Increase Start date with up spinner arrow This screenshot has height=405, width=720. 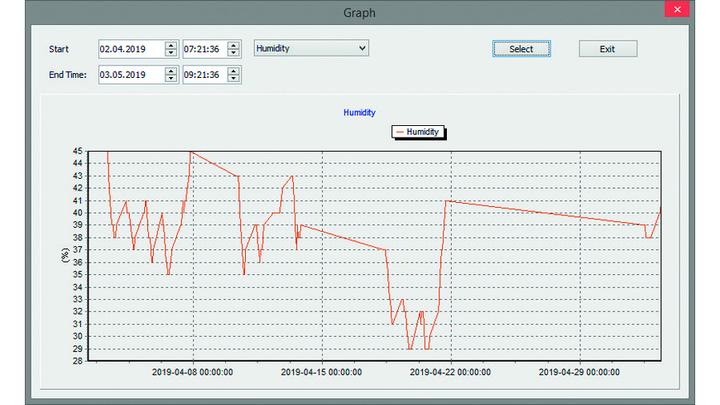tap(171, 45)
